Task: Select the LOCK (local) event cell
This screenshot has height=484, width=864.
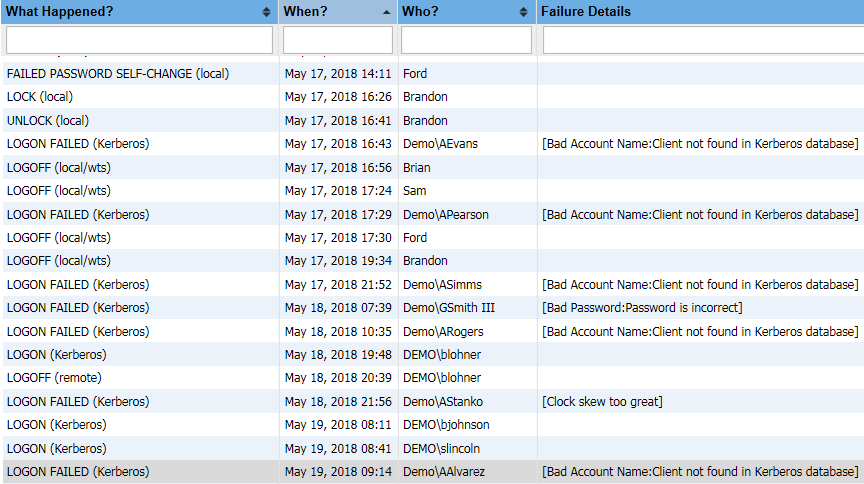Action: click(40, 97)
